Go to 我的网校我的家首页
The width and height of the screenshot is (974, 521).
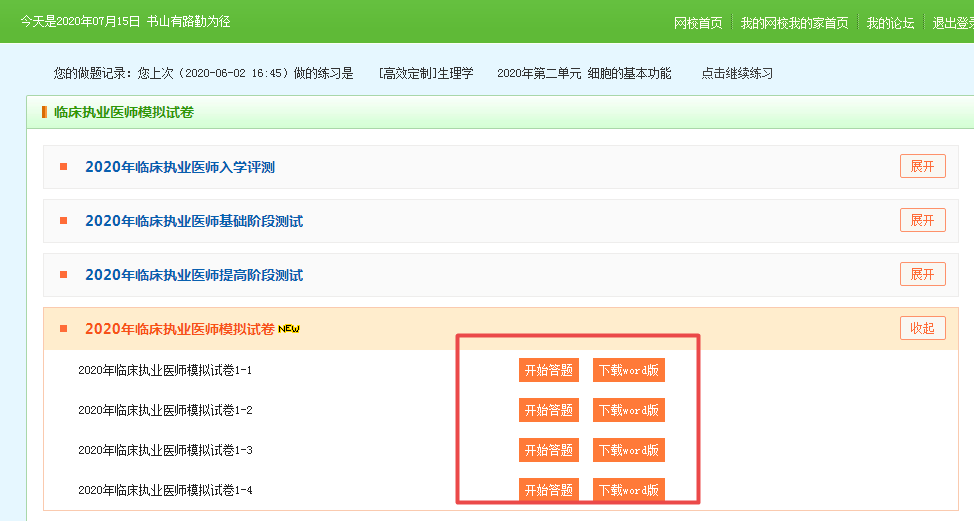[794, 23]
